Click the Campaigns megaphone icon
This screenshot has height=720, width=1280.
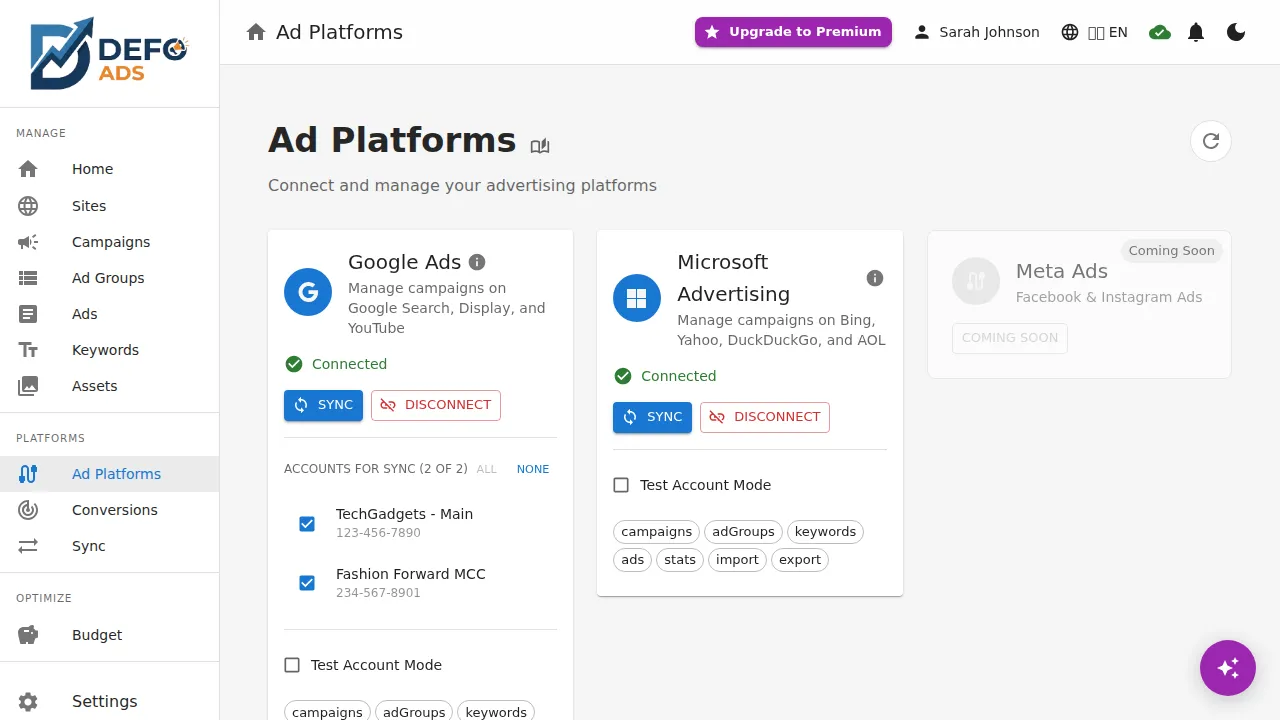28,242
